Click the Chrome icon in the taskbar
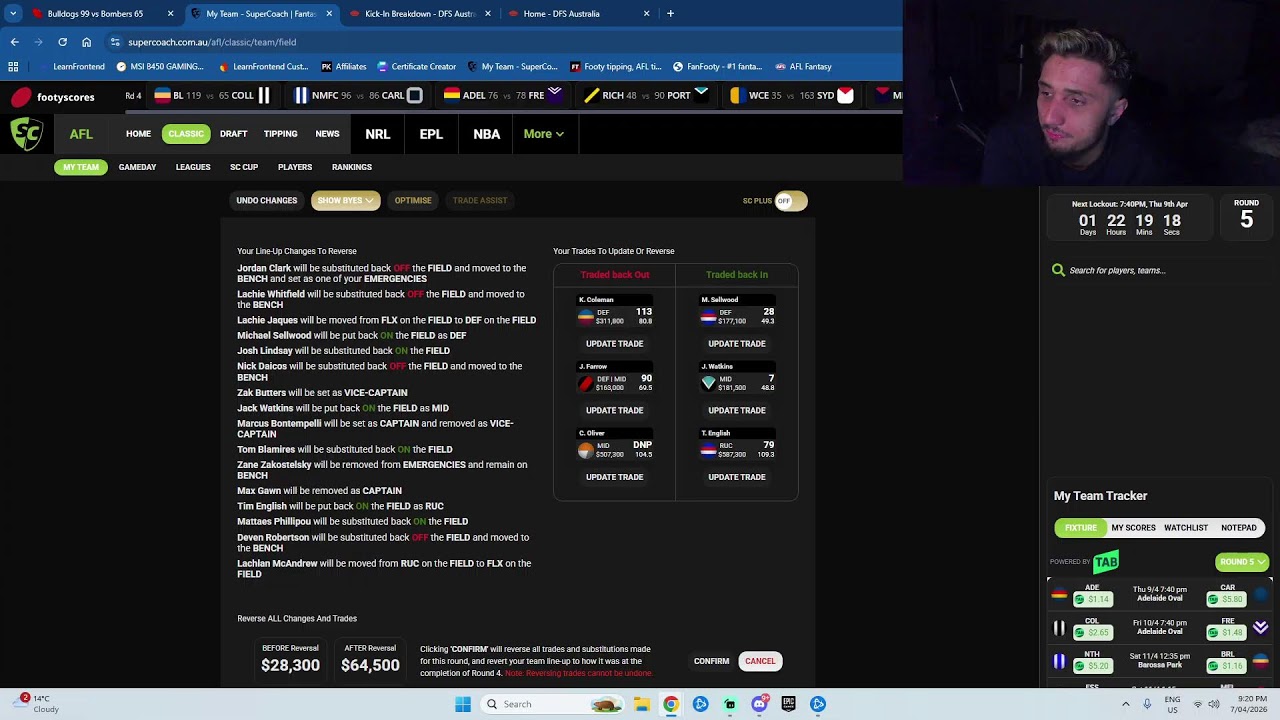 click(x=671, y=704)
